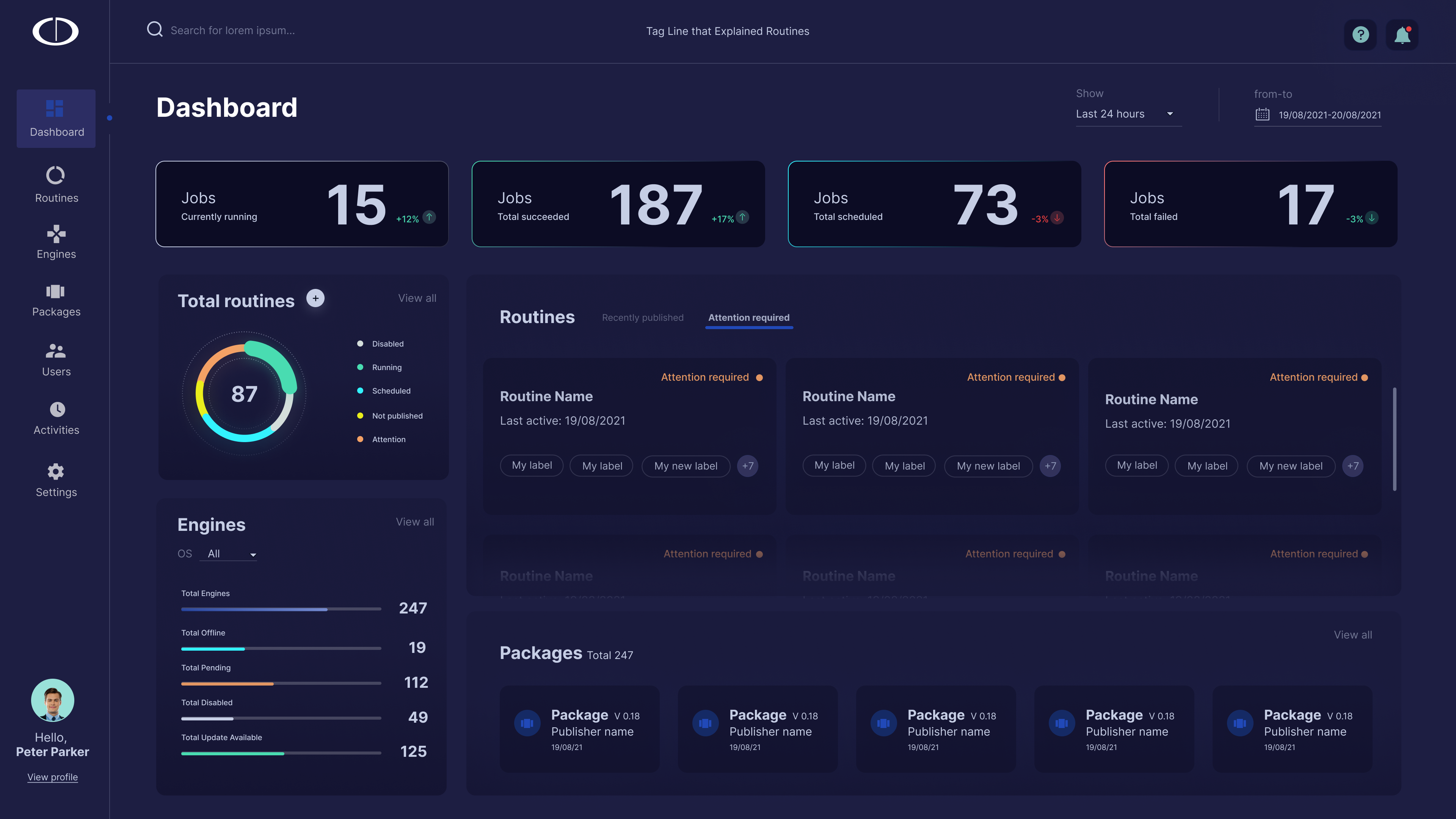Navigate to Users in the sidebar
The width and height of the screenshot is (1456, 819).
[x=56, y=360]
